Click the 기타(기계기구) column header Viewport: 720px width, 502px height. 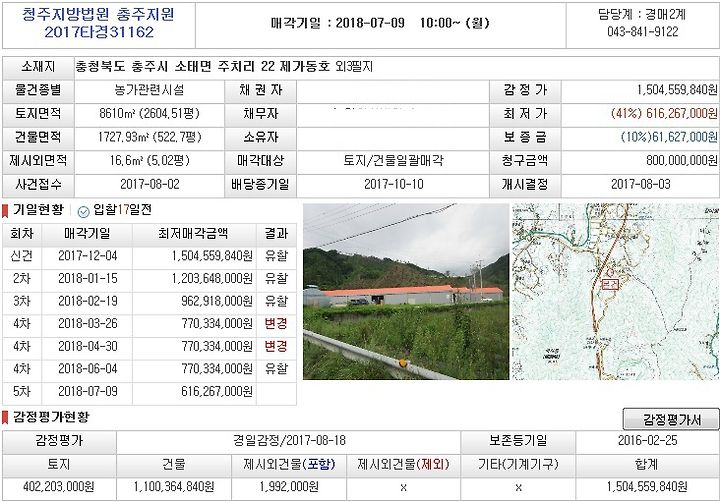[x=518, y=465]
